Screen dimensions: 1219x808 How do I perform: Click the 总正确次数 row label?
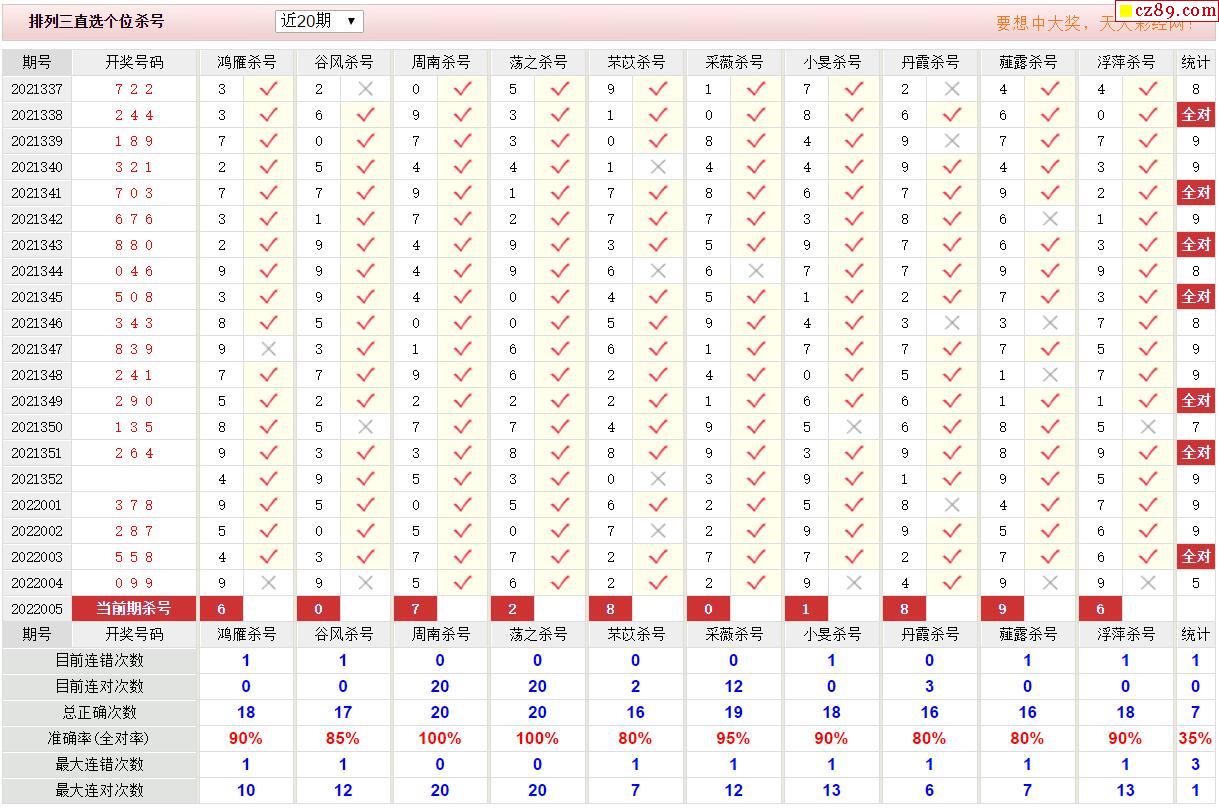tap(99, 713)
